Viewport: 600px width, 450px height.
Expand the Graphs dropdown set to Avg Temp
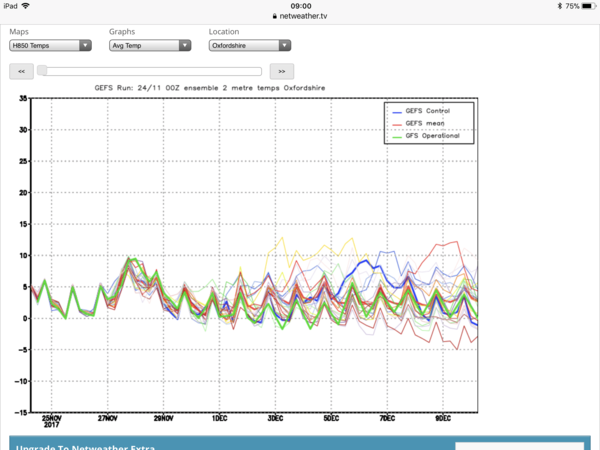coord(150,45)
